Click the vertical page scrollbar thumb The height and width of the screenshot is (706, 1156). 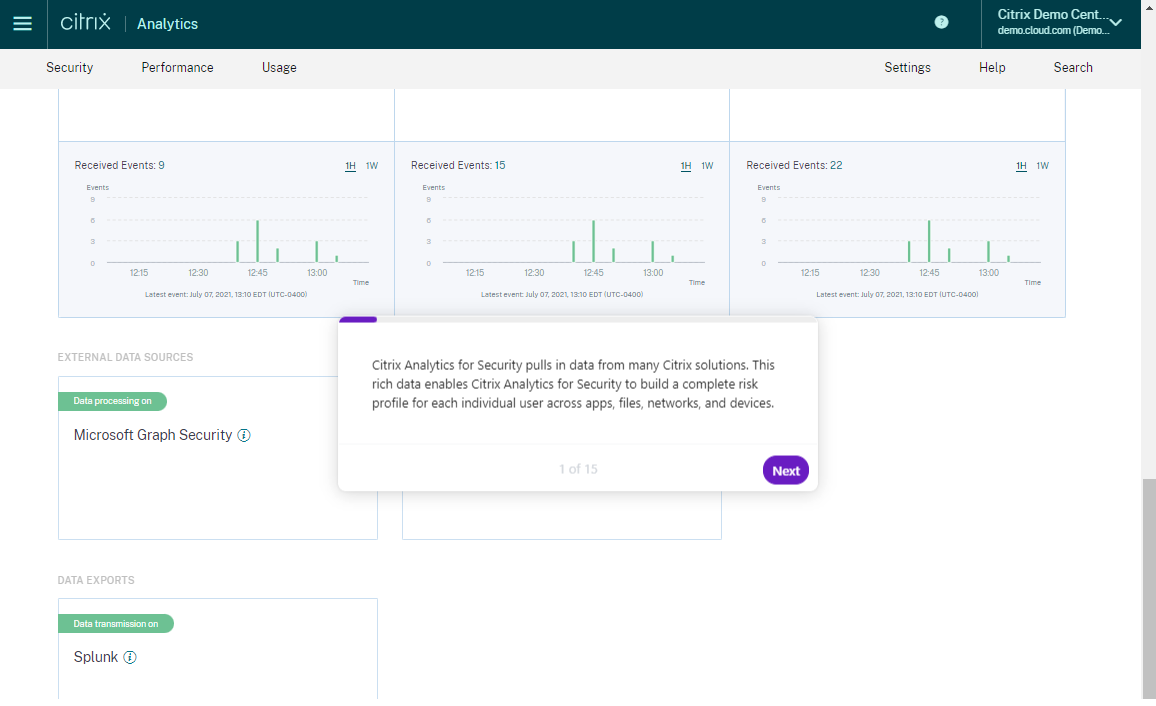pyautogui.click(x=1149, y=588)
